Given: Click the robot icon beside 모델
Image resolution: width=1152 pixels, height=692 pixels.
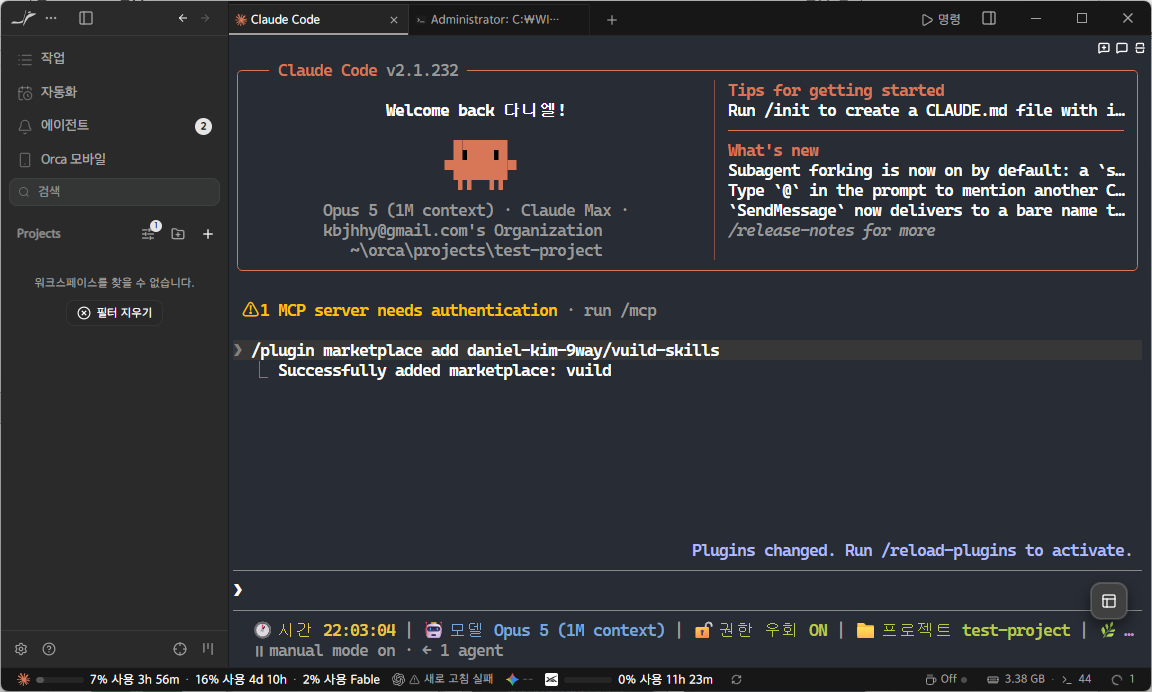Looking at the screenshot, I should point(433,630).
